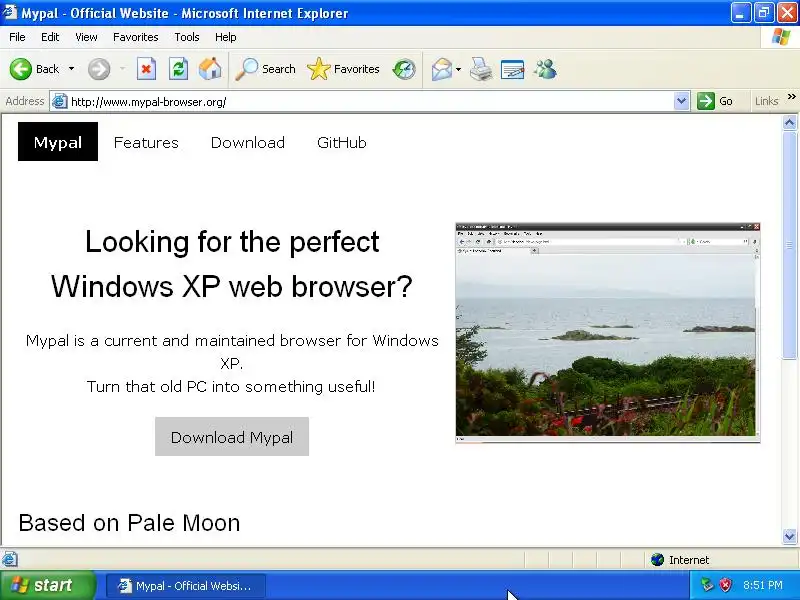The image size is (800, 600).
Task: Open the Edit menu
Action: click(x=50, y=37)
